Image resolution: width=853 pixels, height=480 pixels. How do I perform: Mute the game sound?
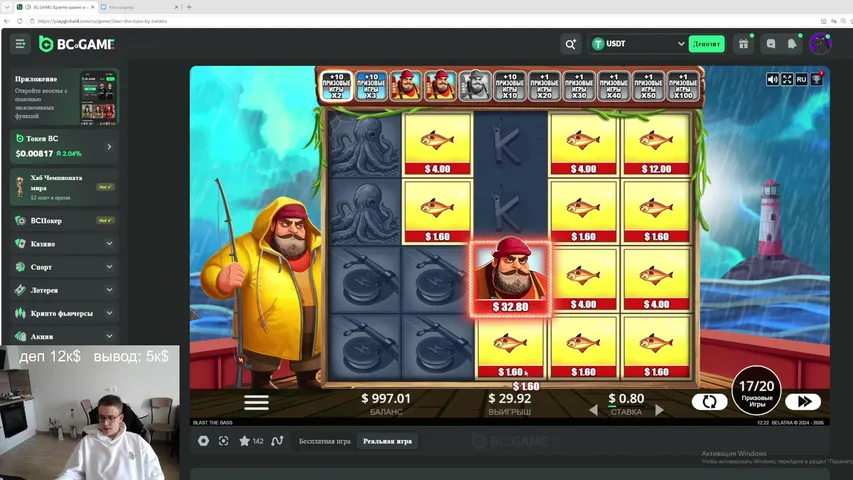772,79
